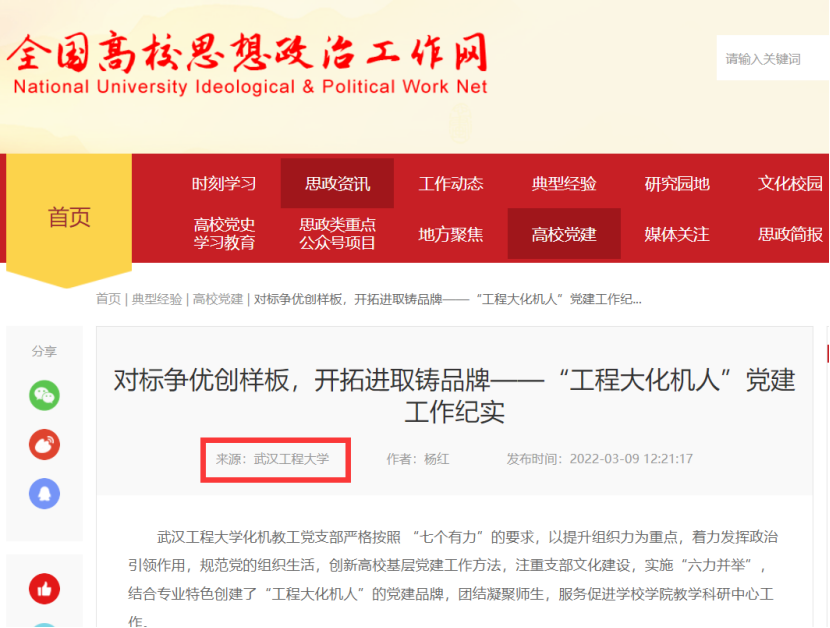The image size is (830, 628).
Task: Select 高校党史学习教育 menu item
Action: click(224, 234)
